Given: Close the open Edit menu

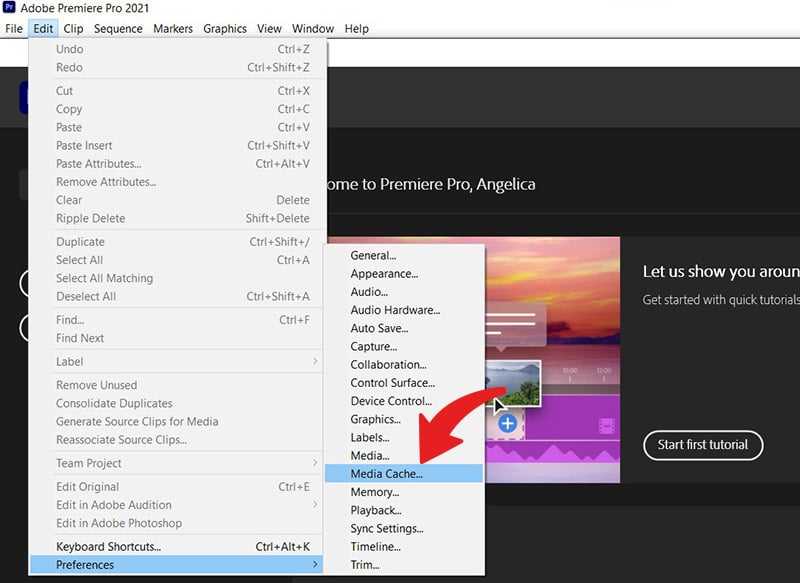Looking at the screenshot, I should (43, 29).
